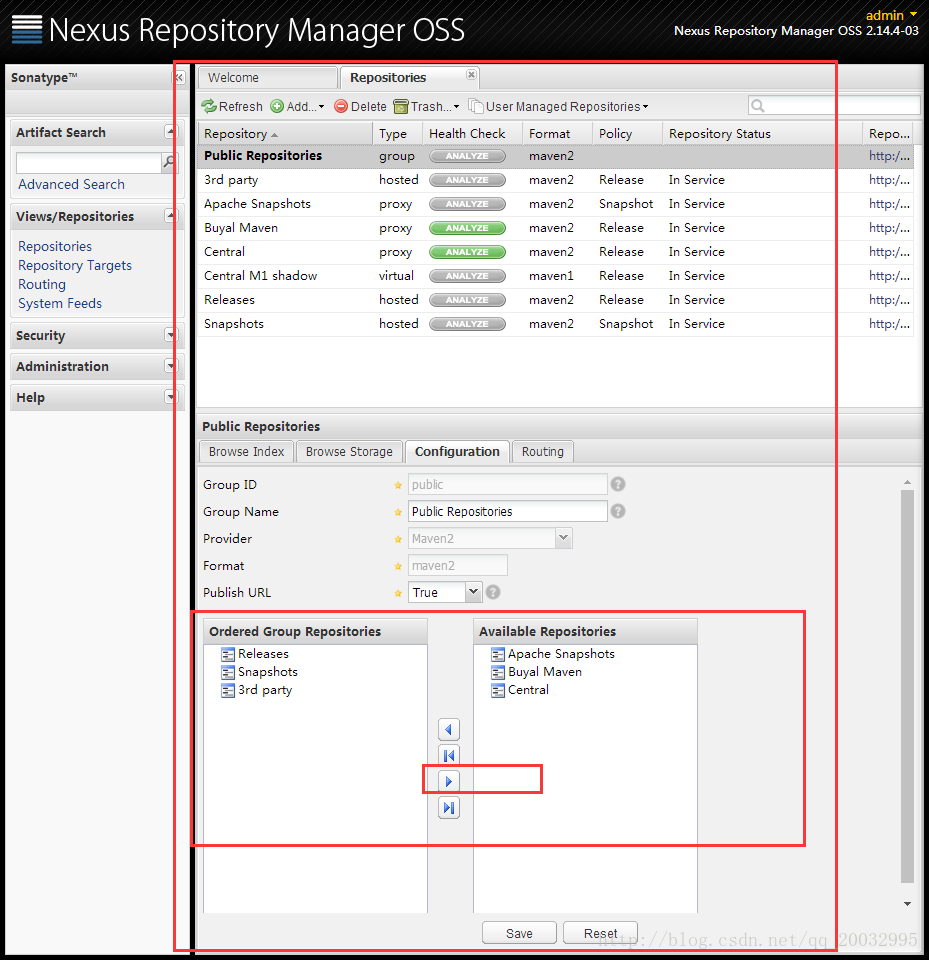This screenshot has height=960, width=929.
Task: Collapse the Views/Repositories panel
Action: tap(171, 216)
